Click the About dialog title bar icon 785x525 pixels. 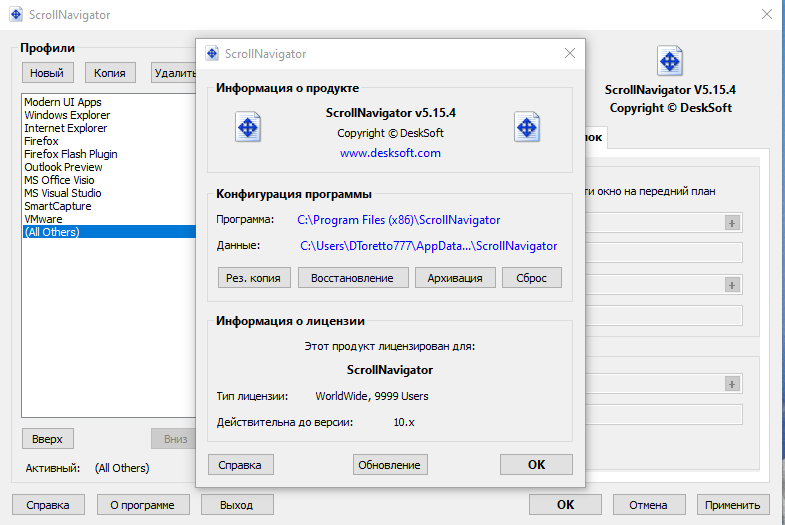pyautogui.click(x=212, y=53)
